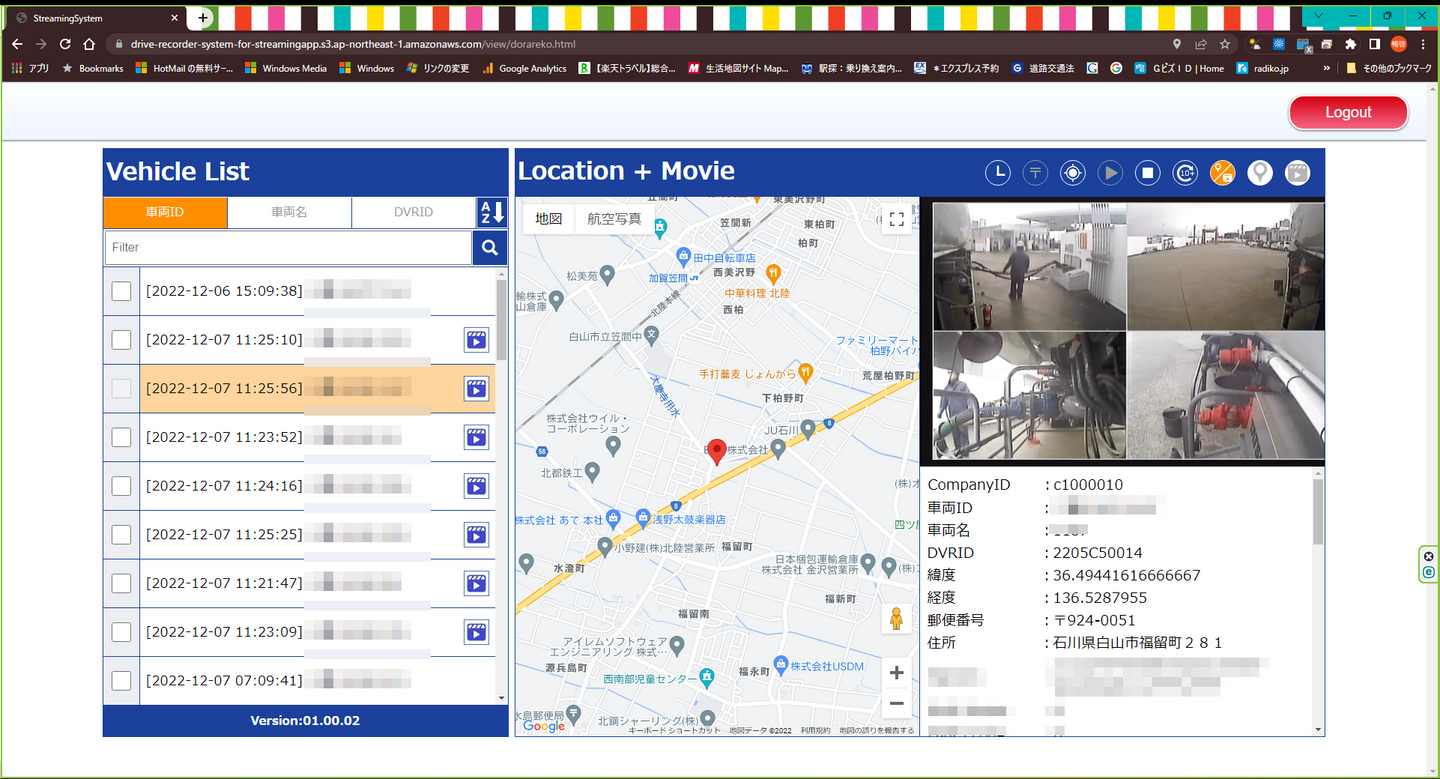Click the Logout button
The width and height of the screenshot is (1440, 779).
click(x=1347, y=112)
